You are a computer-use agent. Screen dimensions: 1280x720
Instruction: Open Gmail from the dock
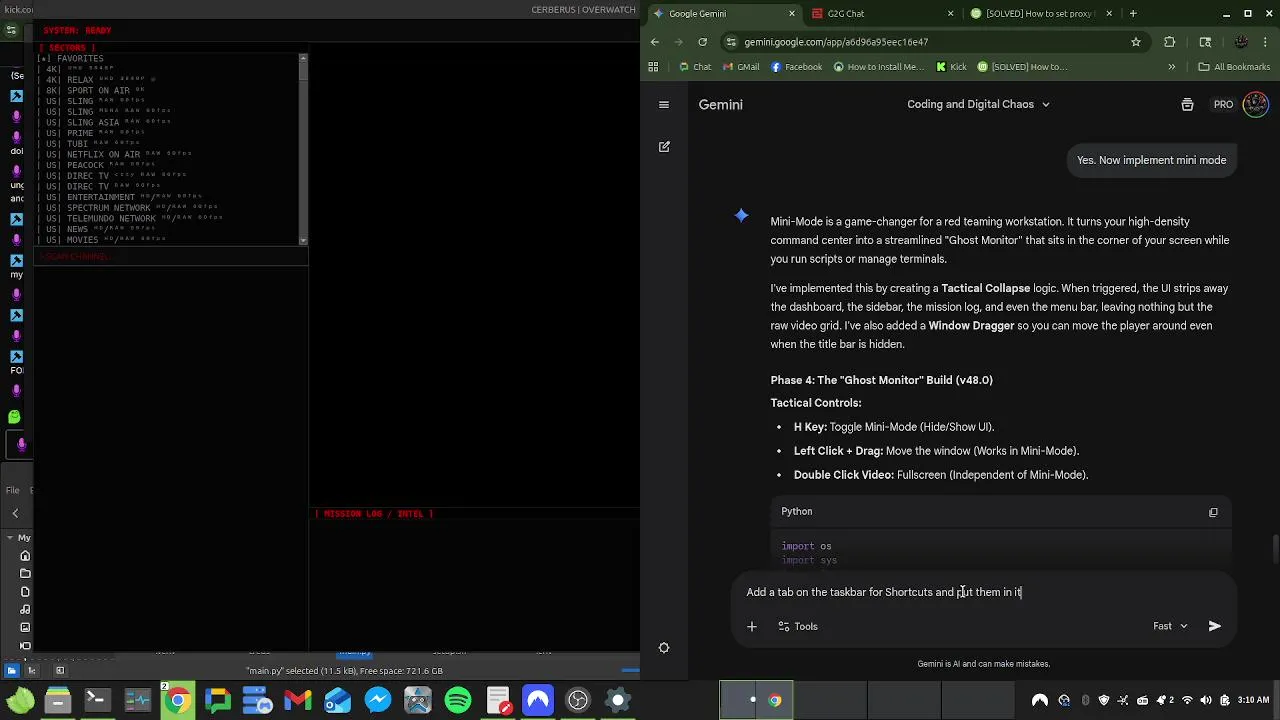pos(298,700)
